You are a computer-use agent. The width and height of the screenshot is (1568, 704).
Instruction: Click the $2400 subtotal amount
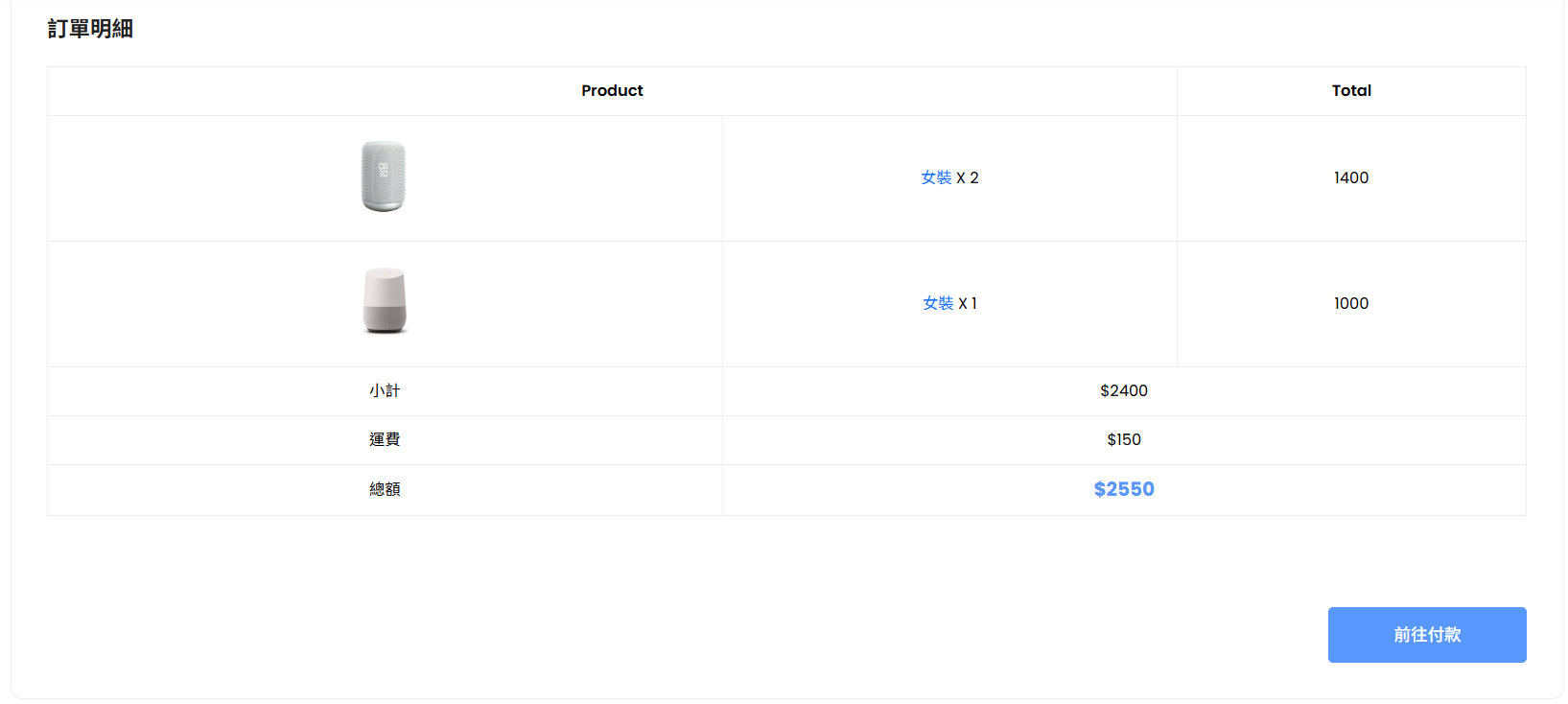[x=1124, y=390]
